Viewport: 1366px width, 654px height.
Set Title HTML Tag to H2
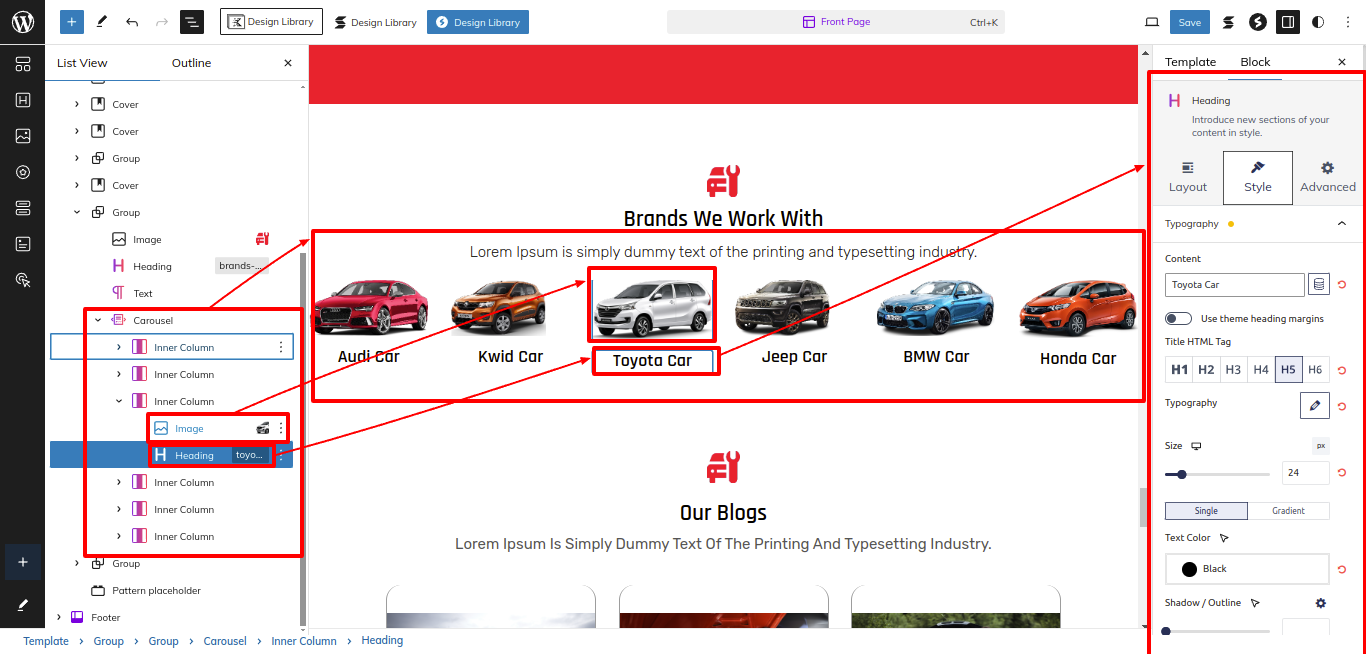point(1206,370)
